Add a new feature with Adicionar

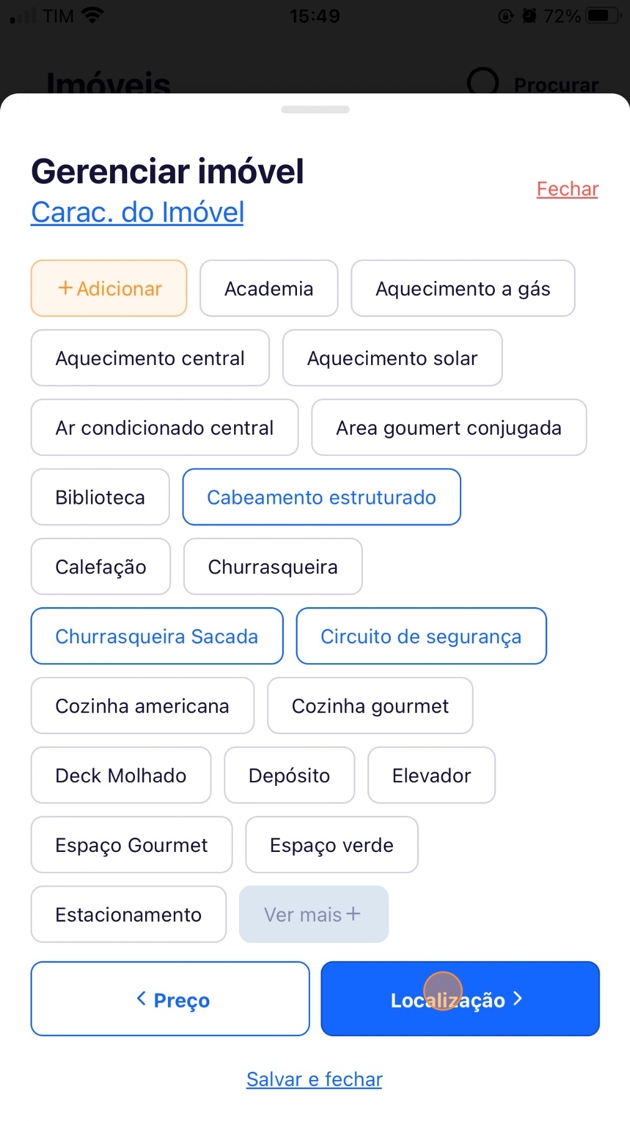click(109, 289)
